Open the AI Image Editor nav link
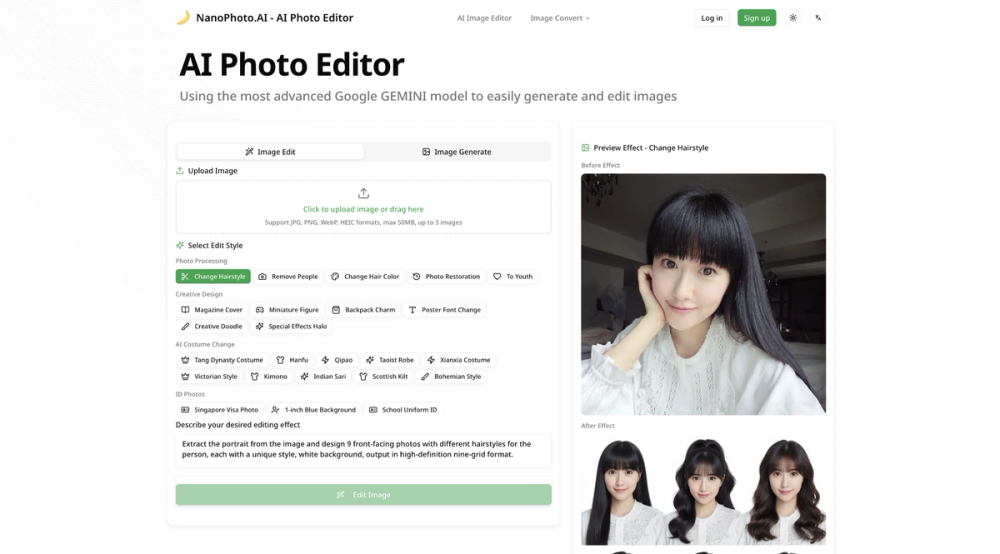This screenshot has width=1000, height=554. 484,18
